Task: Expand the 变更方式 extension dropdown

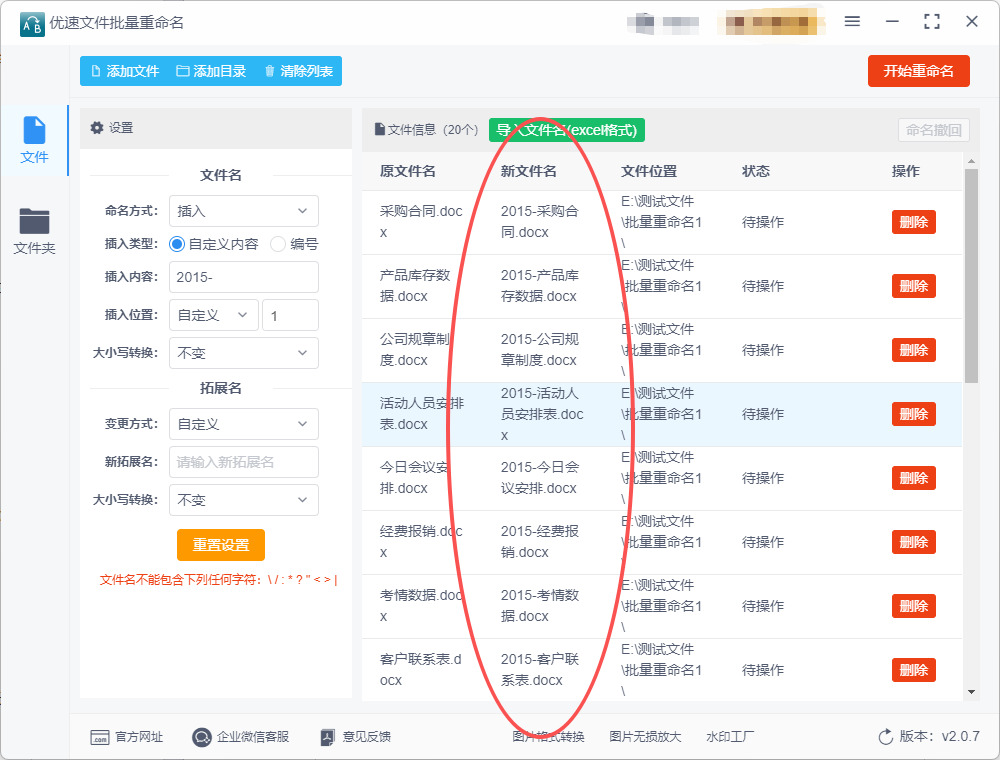Action: click(x=243, y=424)
